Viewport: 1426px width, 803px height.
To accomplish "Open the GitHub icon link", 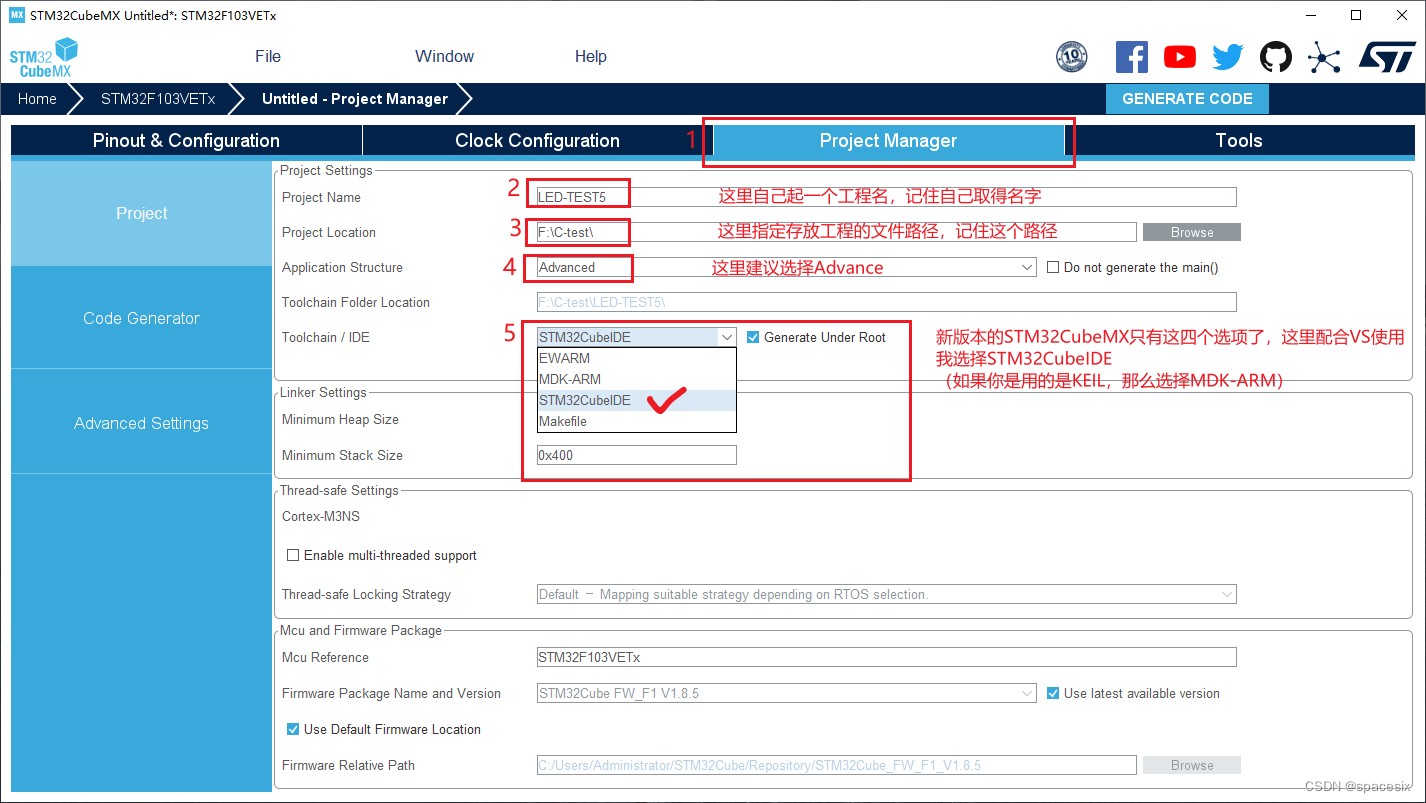I will [1275, 57].
